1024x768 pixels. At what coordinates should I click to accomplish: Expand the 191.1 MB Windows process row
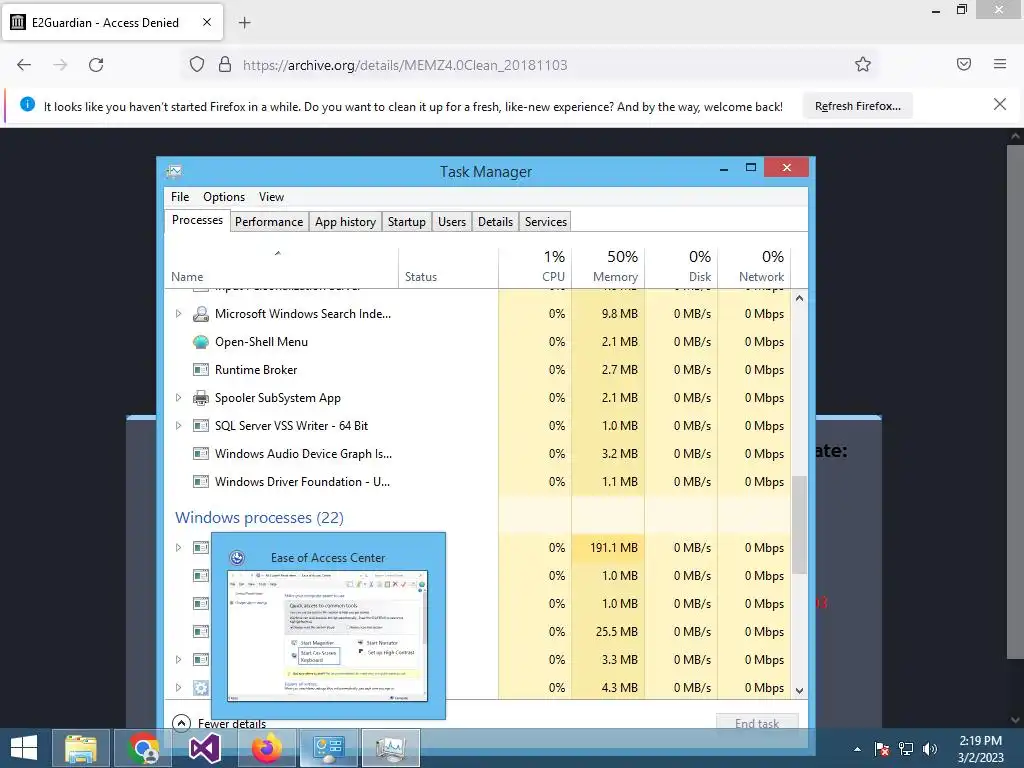point(178,548)
